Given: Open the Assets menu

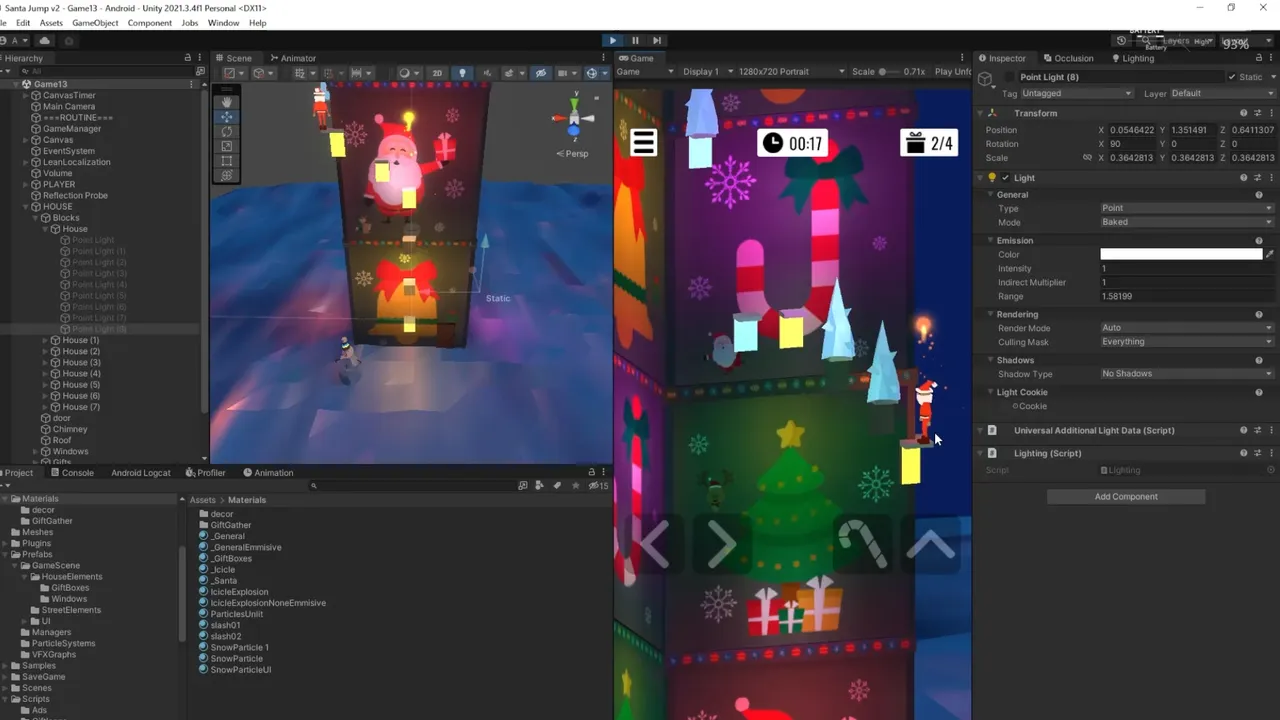Looking at the screenshot, I should click(51, 23).
